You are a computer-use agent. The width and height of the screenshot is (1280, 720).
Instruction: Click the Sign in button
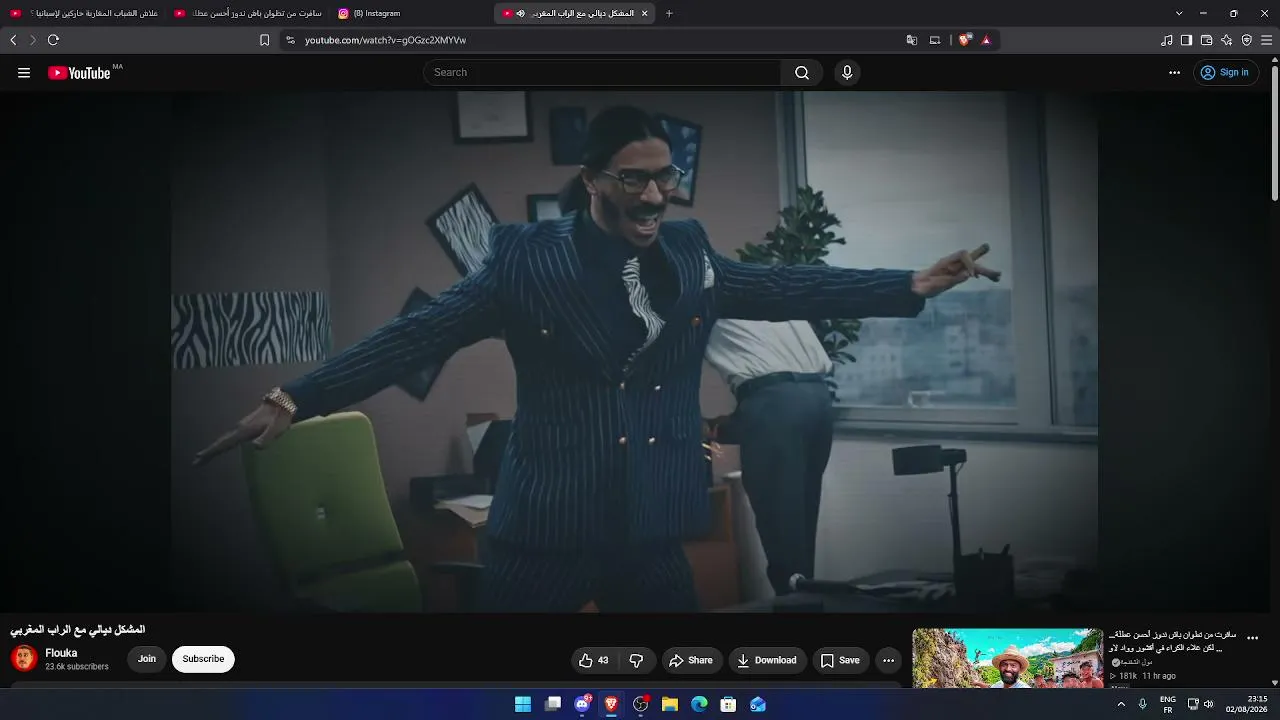coord(1225,73)
